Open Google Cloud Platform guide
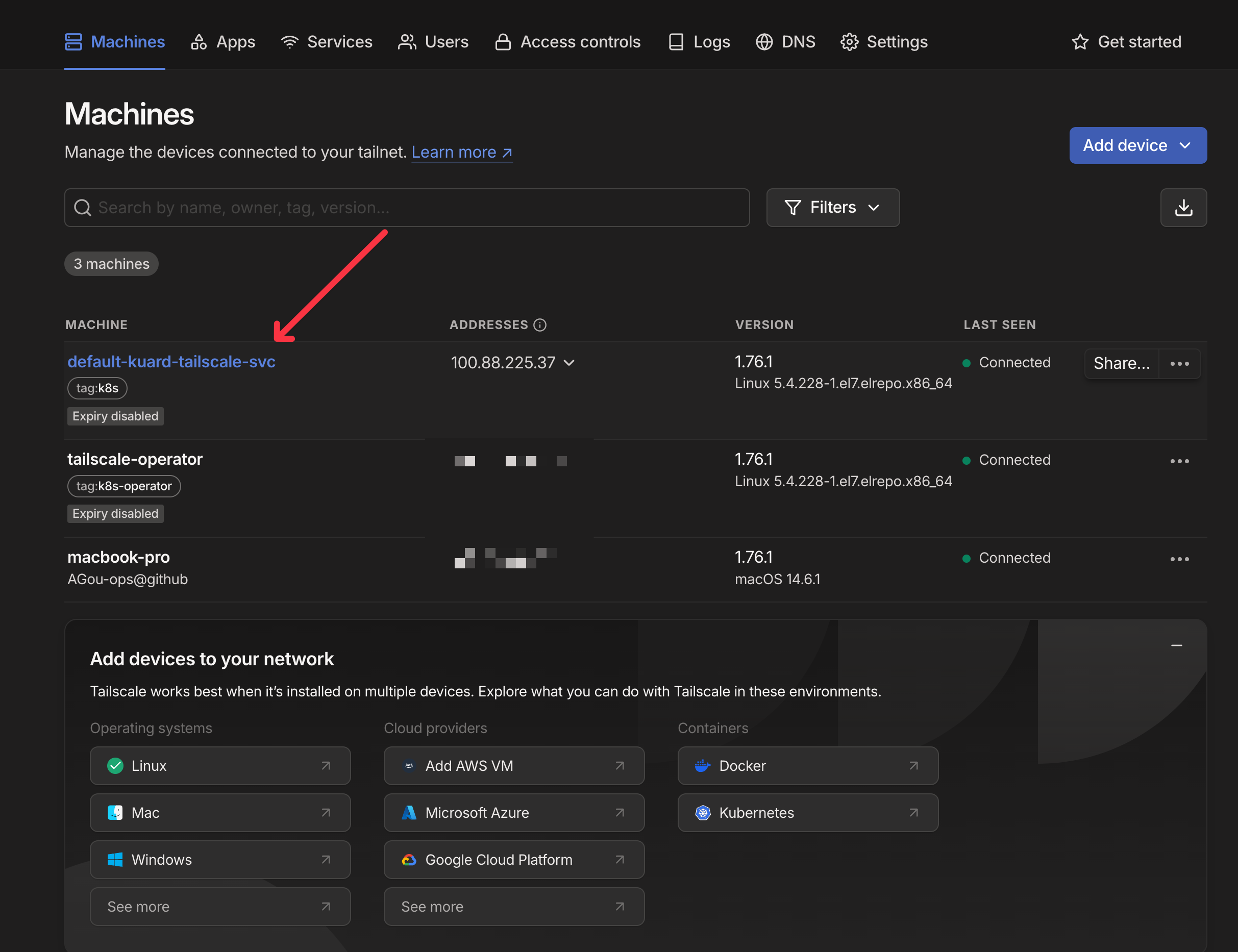This screenshot has width=1238, height=952. click(514, 860)
